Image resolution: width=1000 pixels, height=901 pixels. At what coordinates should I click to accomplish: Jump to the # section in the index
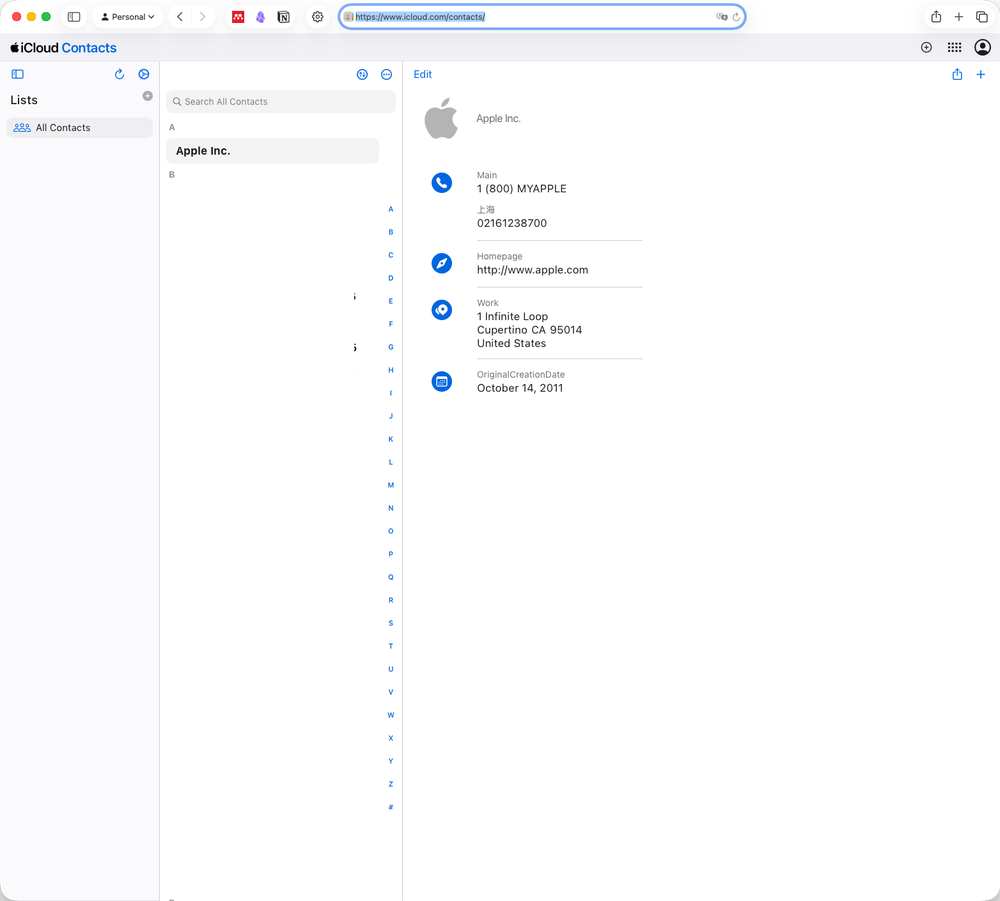391,807
